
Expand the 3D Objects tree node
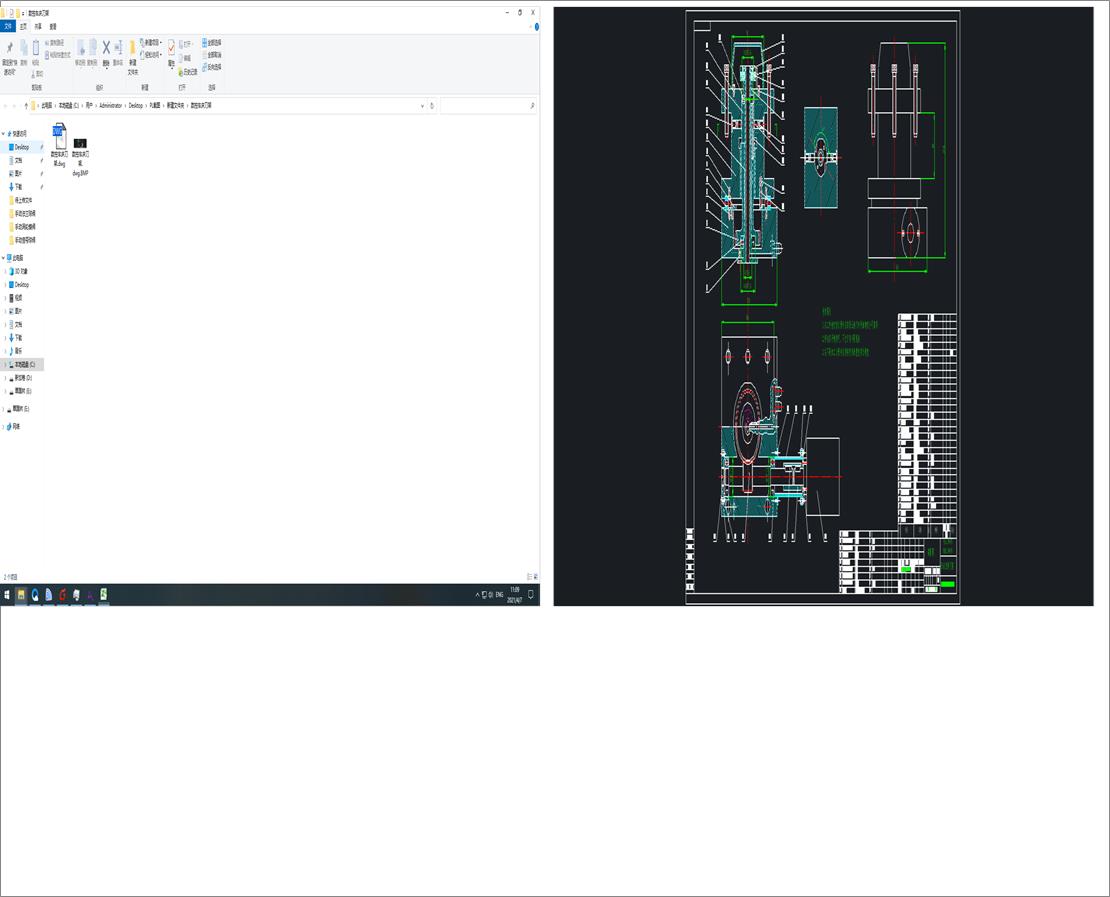coord(6,271)
